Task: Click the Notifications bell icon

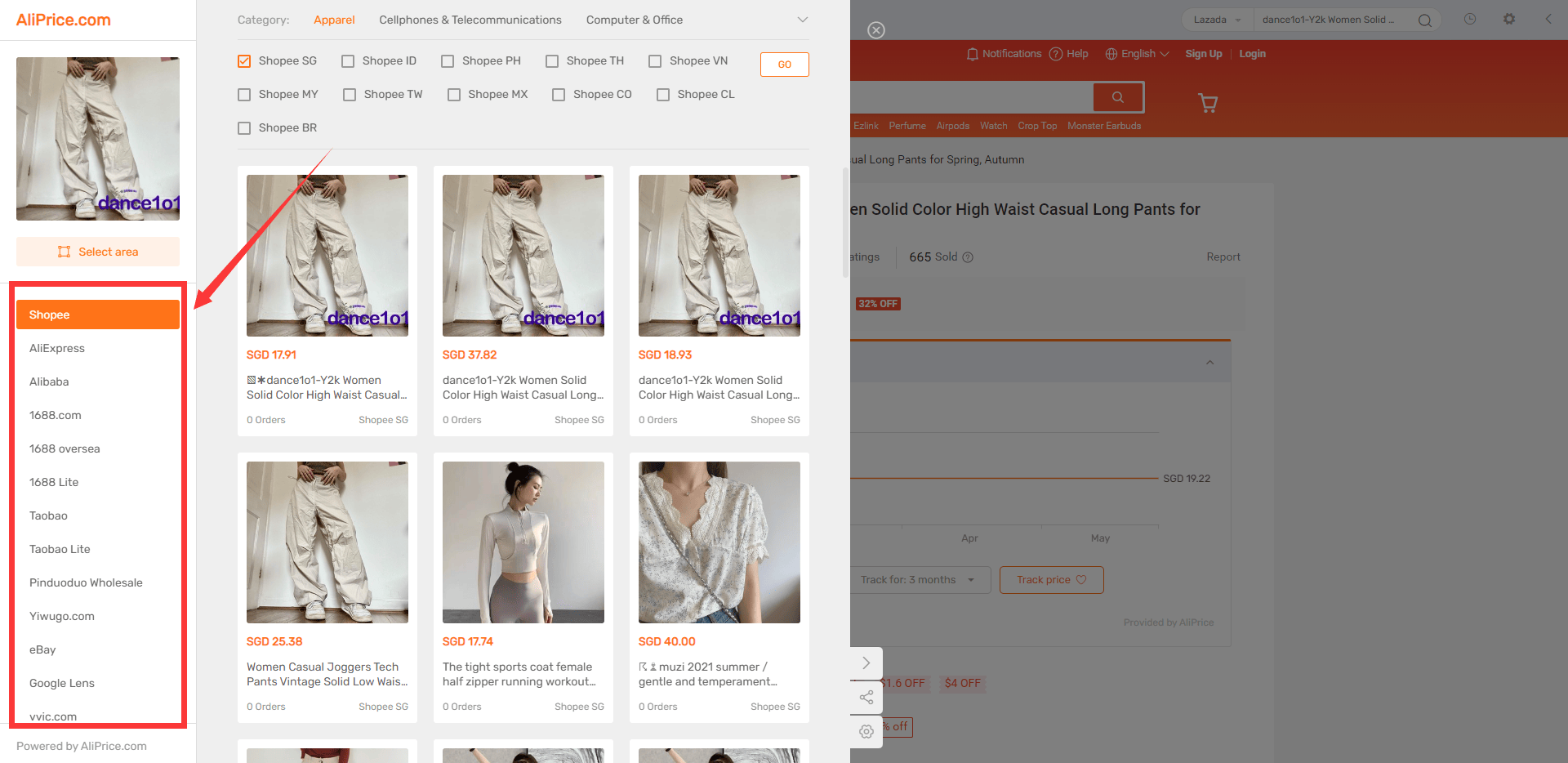Action: pyautogui.click(x=972, y=54)
